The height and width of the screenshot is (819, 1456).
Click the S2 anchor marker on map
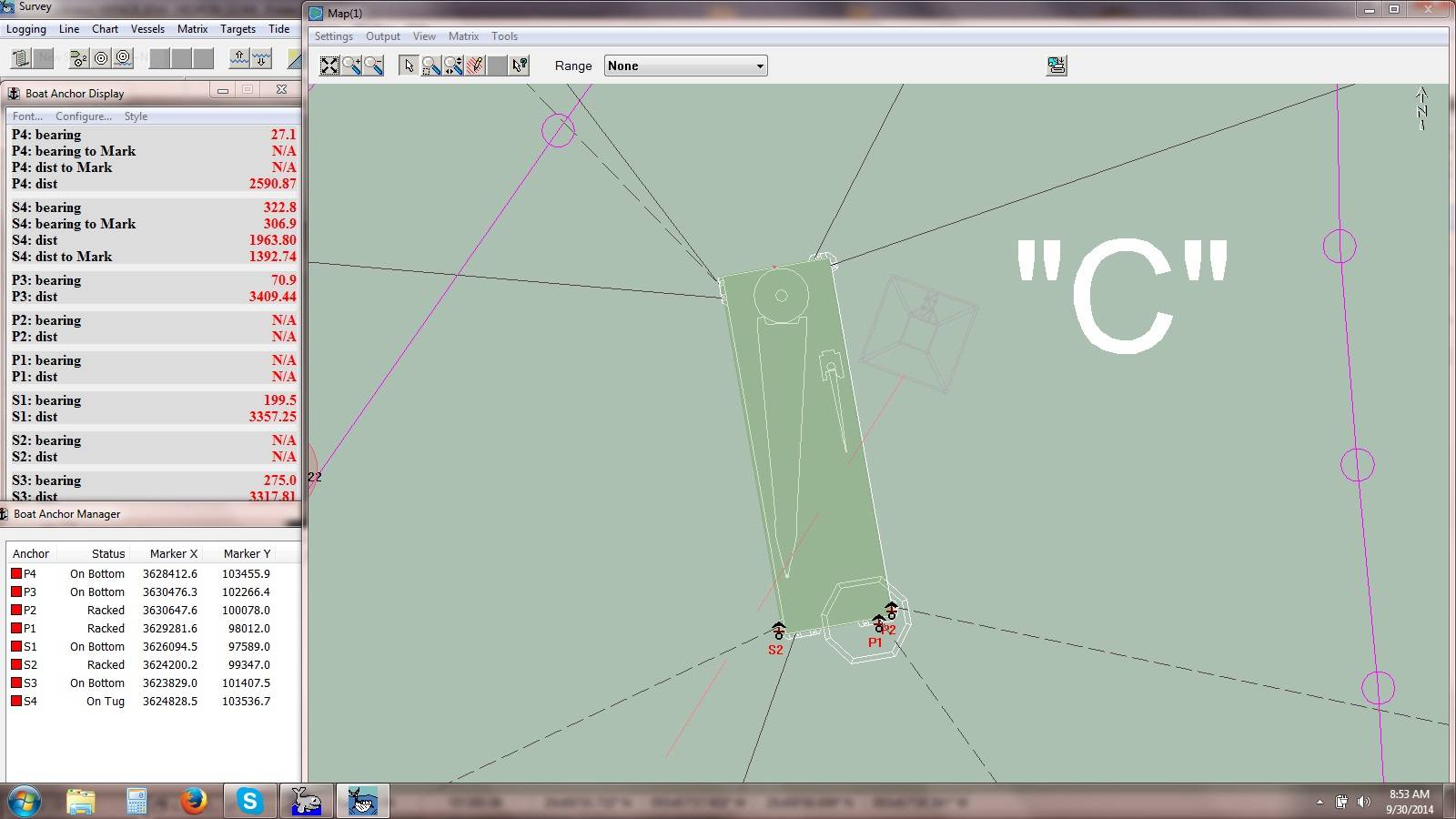pos(778,631)
